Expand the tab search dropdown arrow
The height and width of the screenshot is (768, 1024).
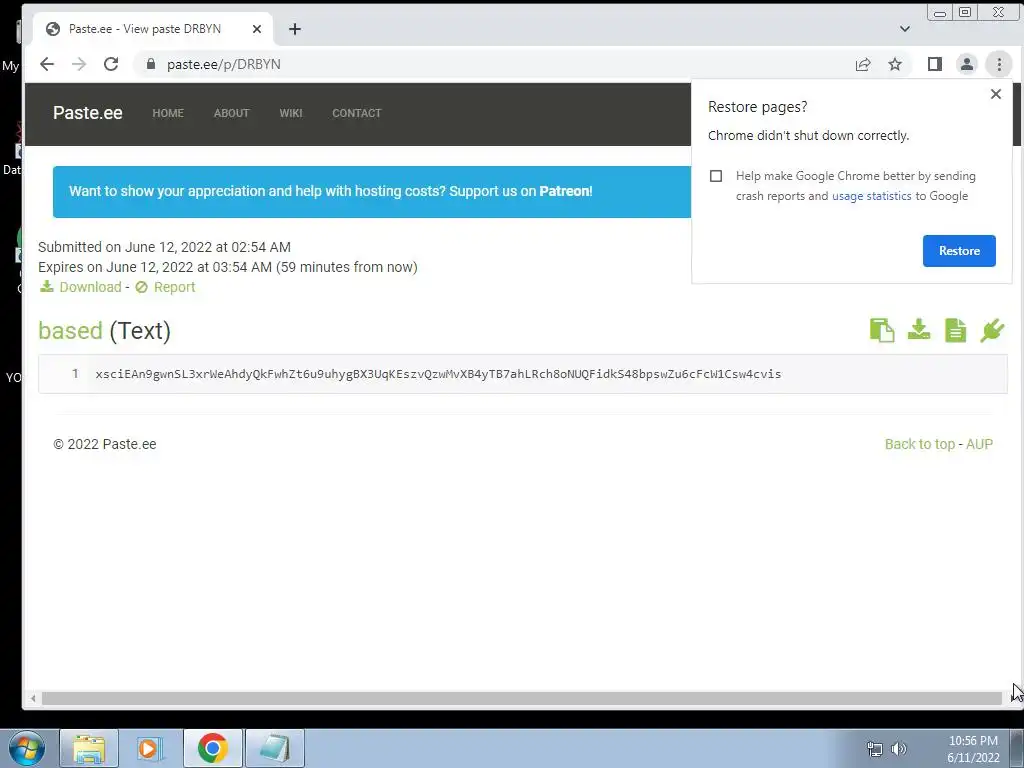904,29
